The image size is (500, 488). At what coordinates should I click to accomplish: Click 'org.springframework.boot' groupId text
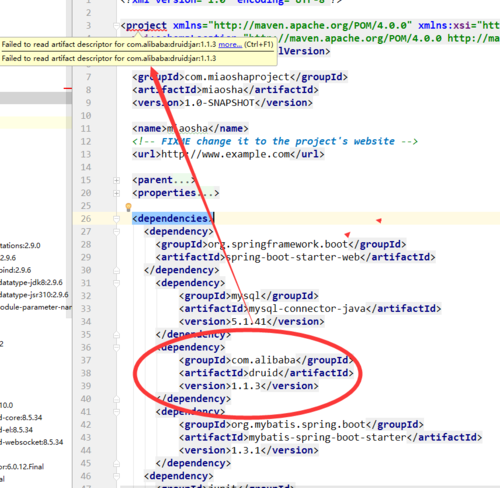click(x=278, y=245)
